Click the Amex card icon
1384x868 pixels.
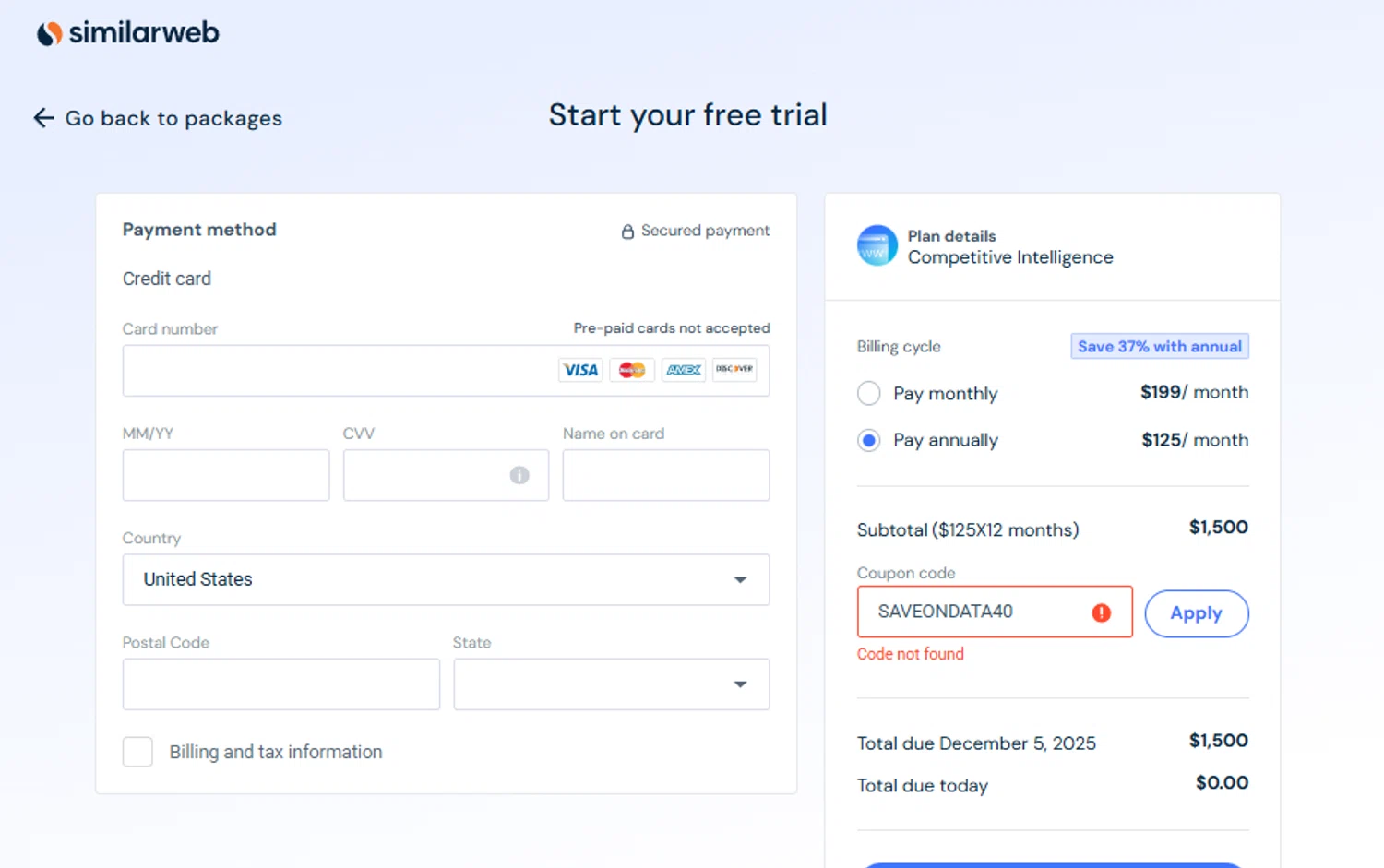(x=684, y=370)
